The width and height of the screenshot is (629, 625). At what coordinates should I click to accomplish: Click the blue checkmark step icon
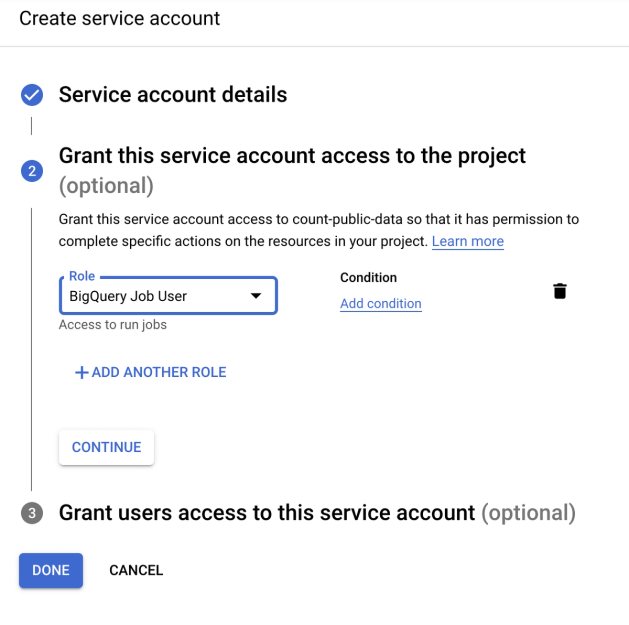coord(32,95)
